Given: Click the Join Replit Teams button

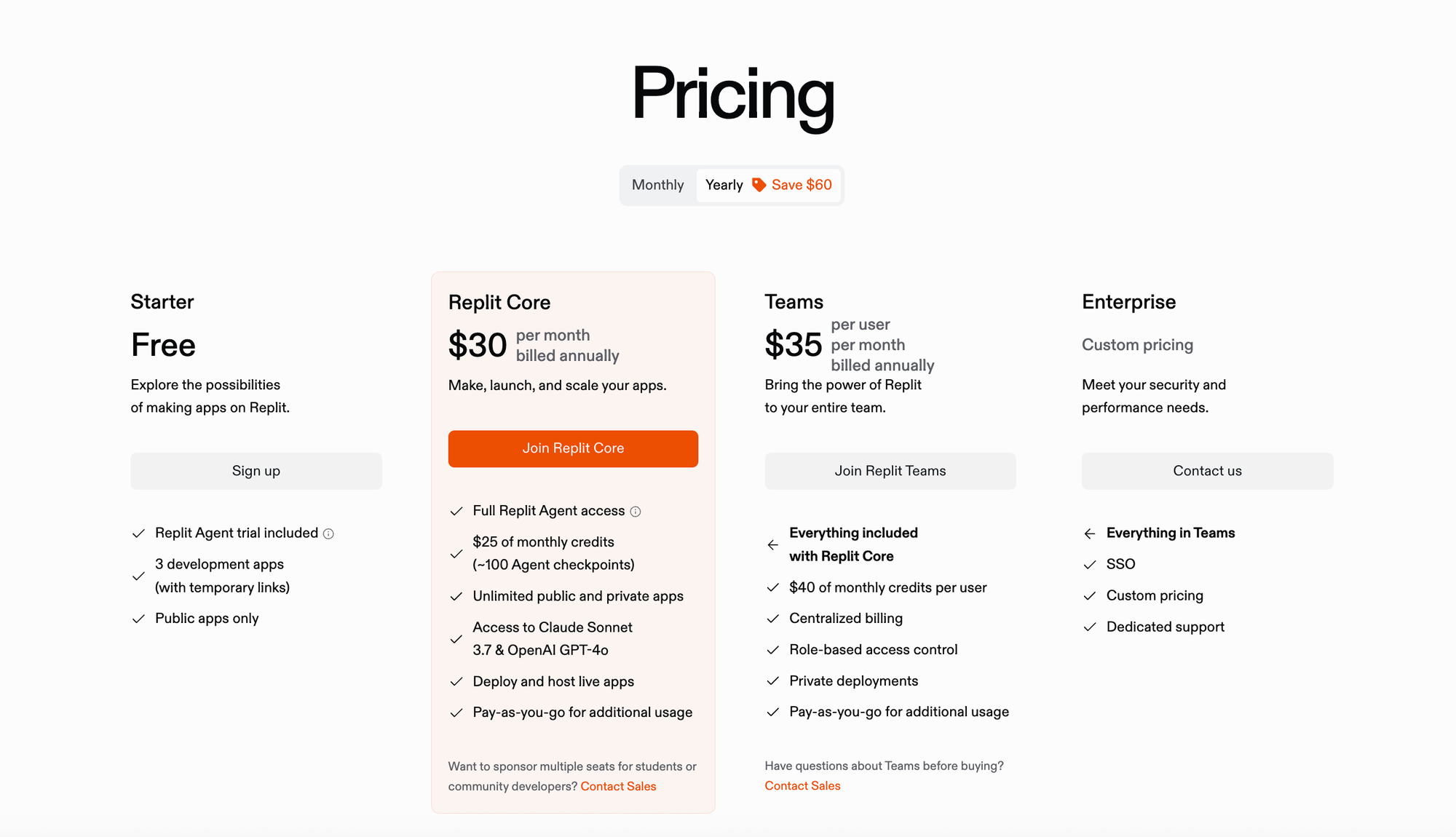Looking at the screenshot, I should point(890,470).
